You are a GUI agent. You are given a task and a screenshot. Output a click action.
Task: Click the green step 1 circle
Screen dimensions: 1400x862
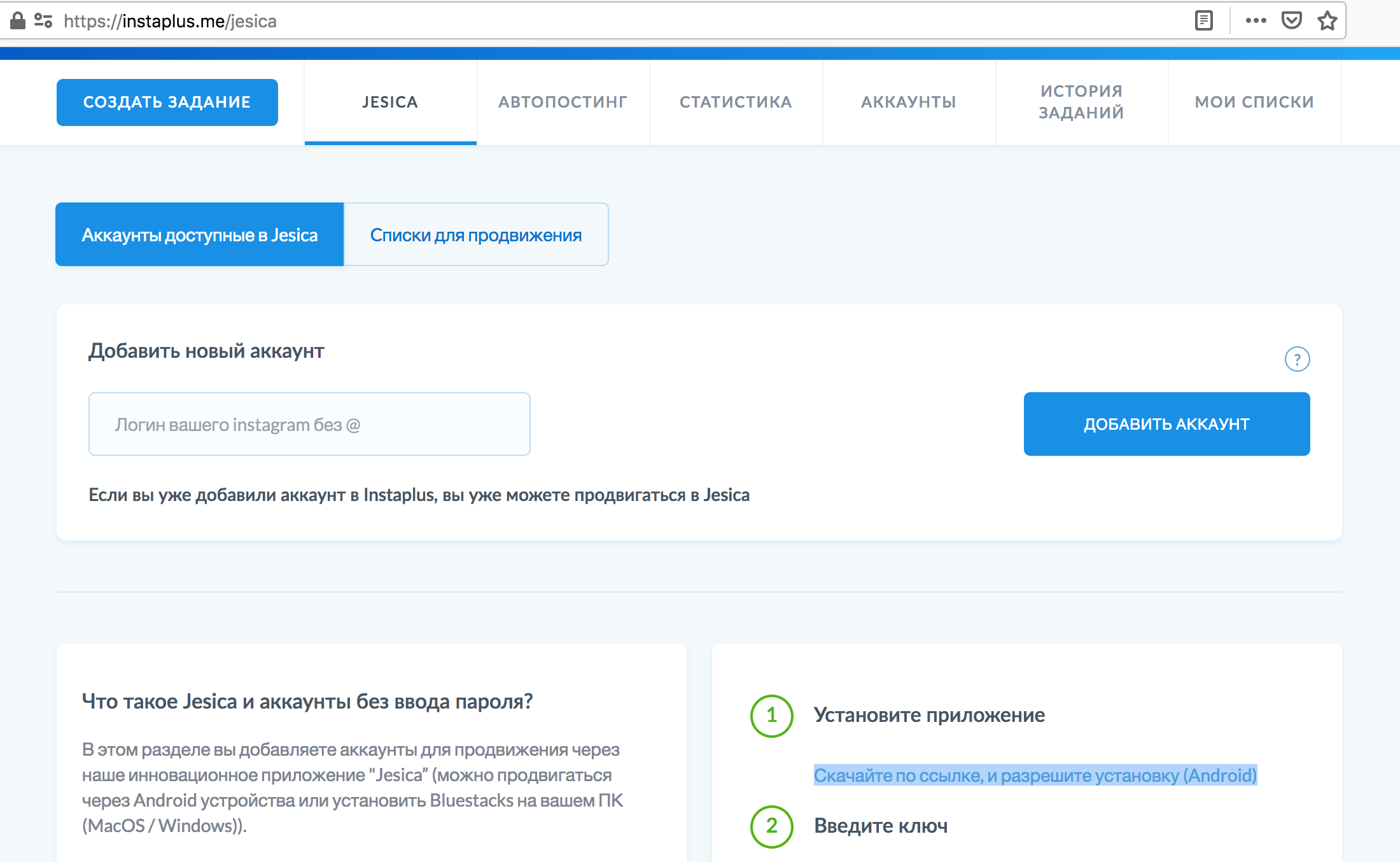point(771,716)
